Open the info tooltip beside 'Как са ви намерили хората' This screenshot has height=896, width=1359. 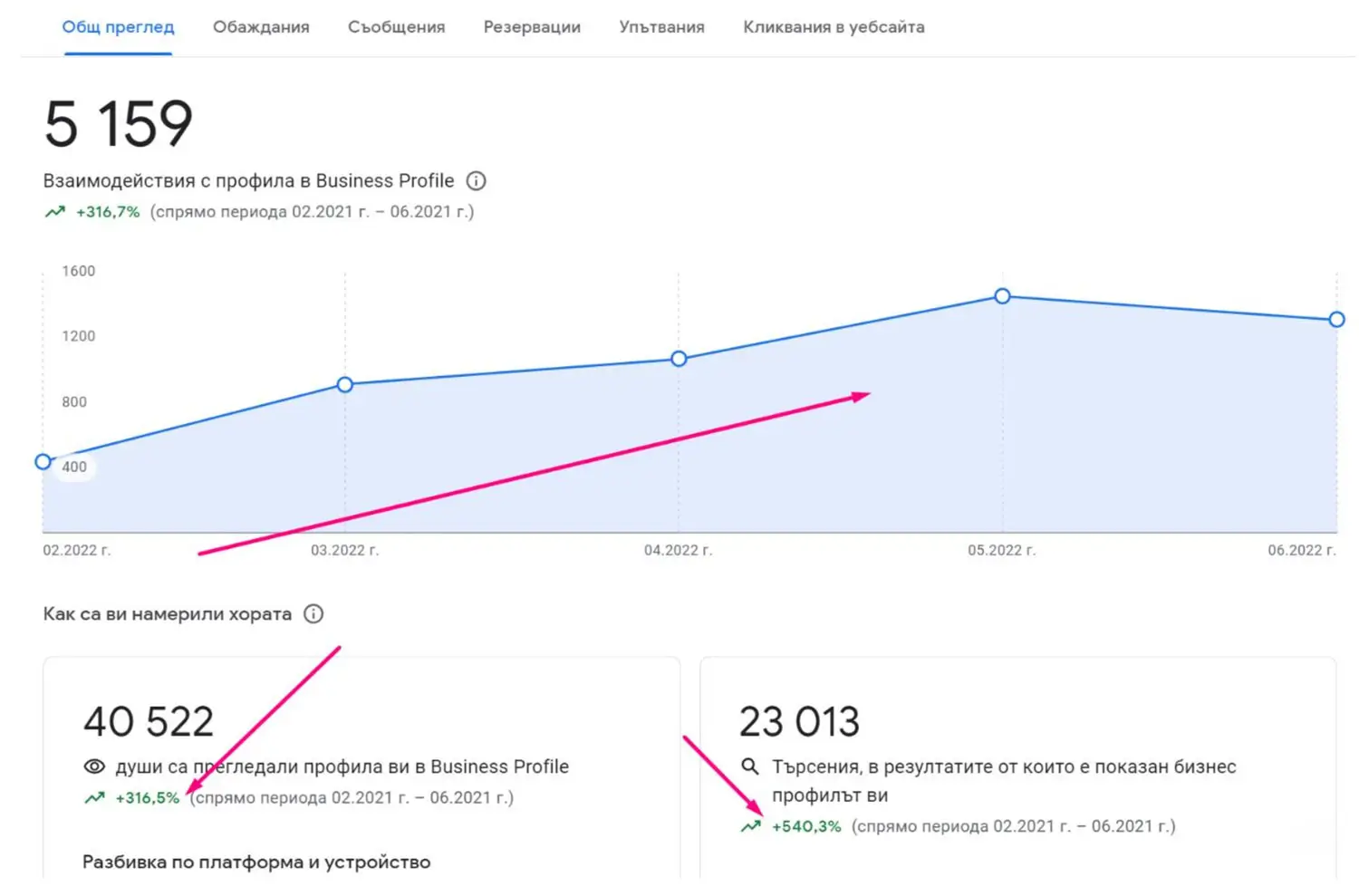313,613
